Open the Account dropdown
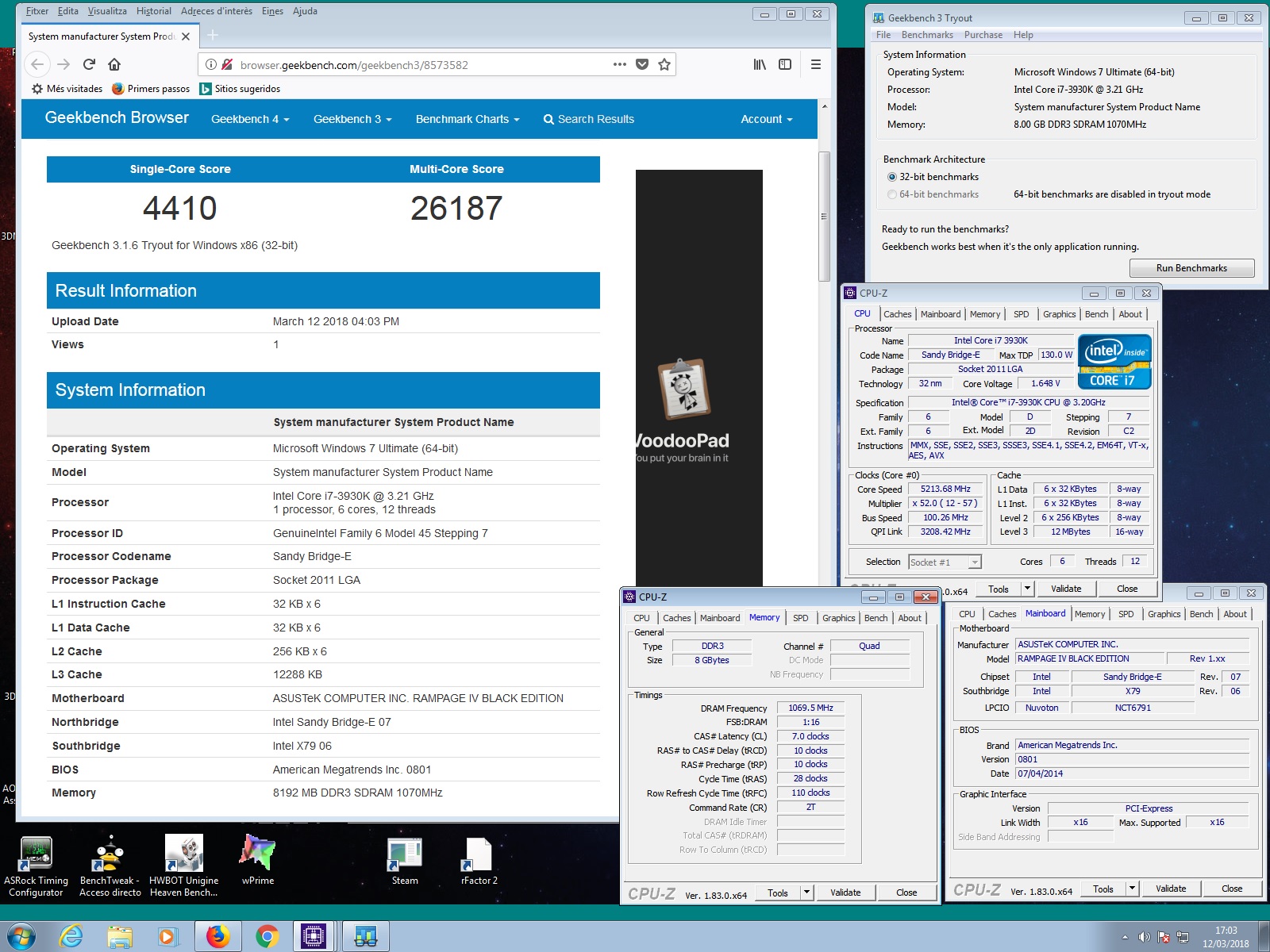The image size is (1270, 952). click(767, 119)
